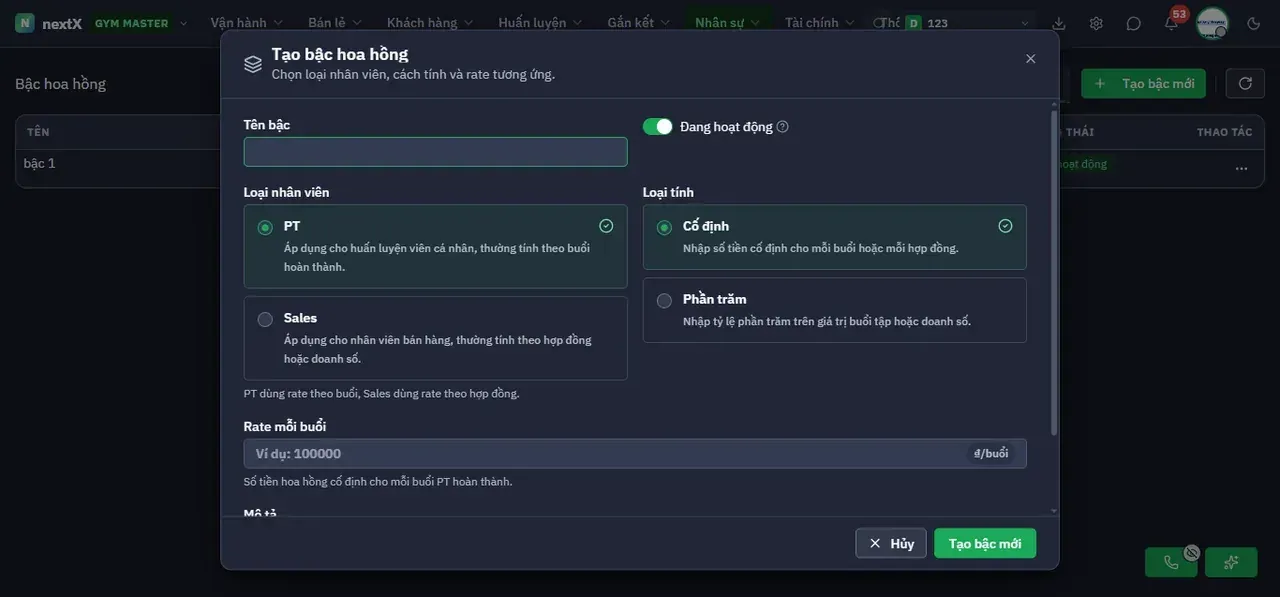Click the Hủy cancel button
Image resolution: width=1280 pixels, height=597 pixels.
tap(891, 543)
